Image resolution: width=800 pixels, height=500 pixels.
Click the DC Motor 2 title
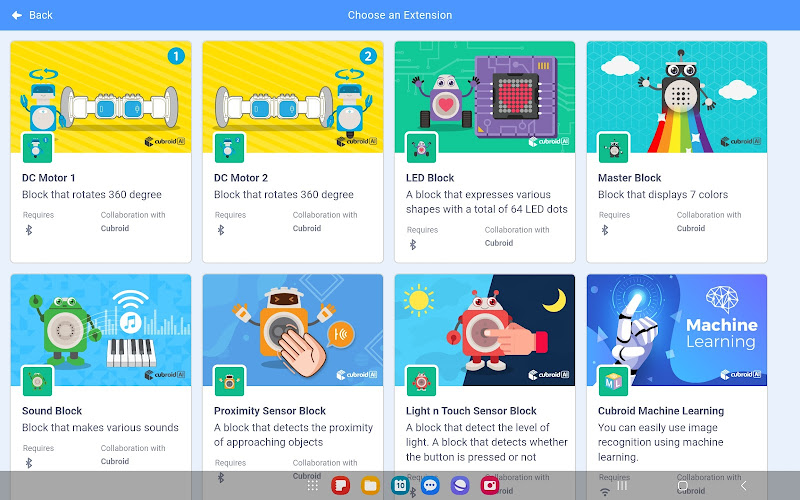click(241, 178)
